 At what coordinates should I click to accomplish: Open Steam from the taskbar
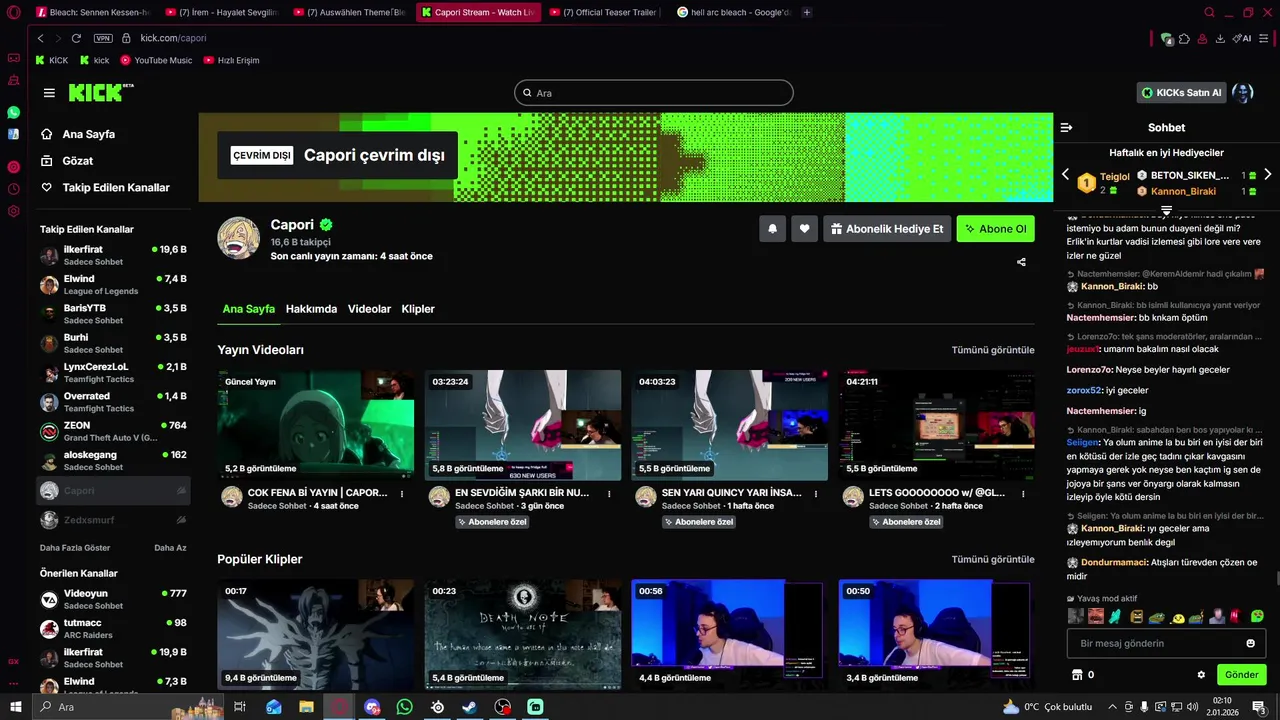click(469, 707)
